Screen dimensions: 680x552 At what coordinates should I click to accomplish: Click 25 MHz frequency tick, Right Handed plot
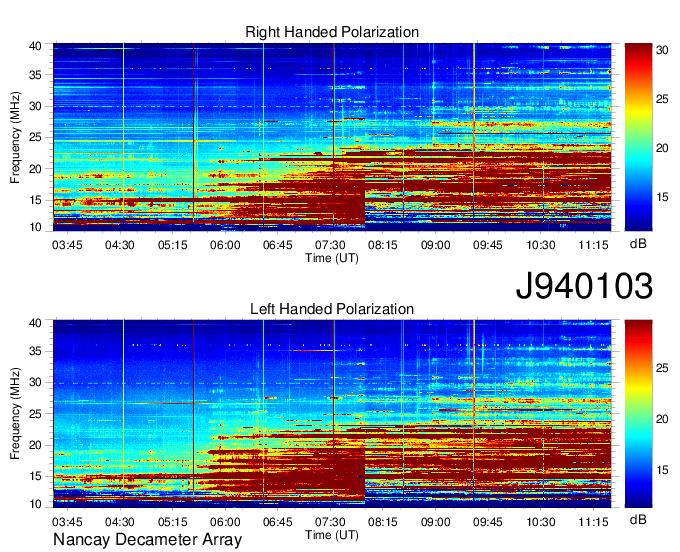tap(35, 137)
